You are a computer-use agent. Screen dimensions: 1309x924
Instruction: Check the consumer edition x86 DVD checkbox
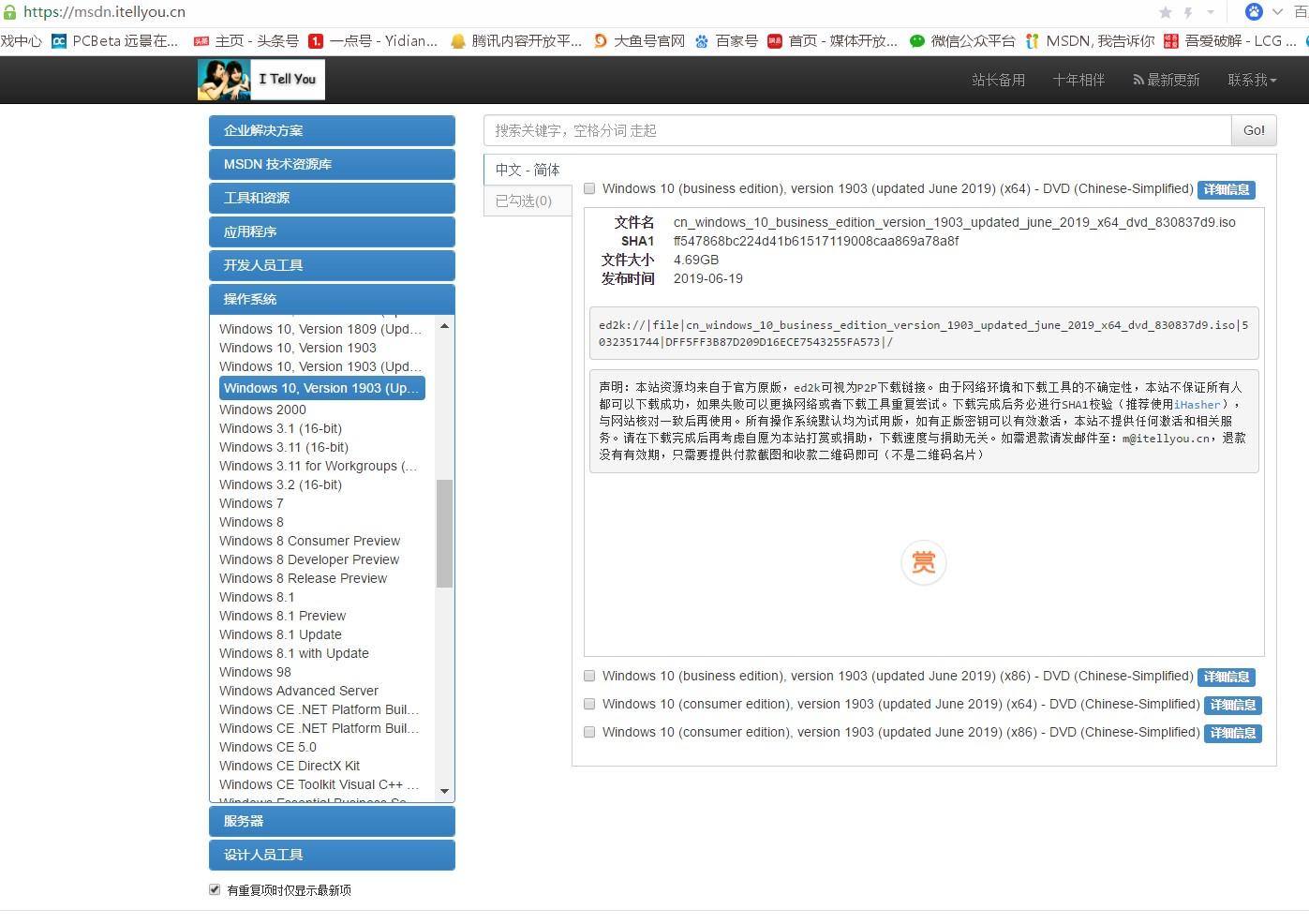(x=589, y=732)
